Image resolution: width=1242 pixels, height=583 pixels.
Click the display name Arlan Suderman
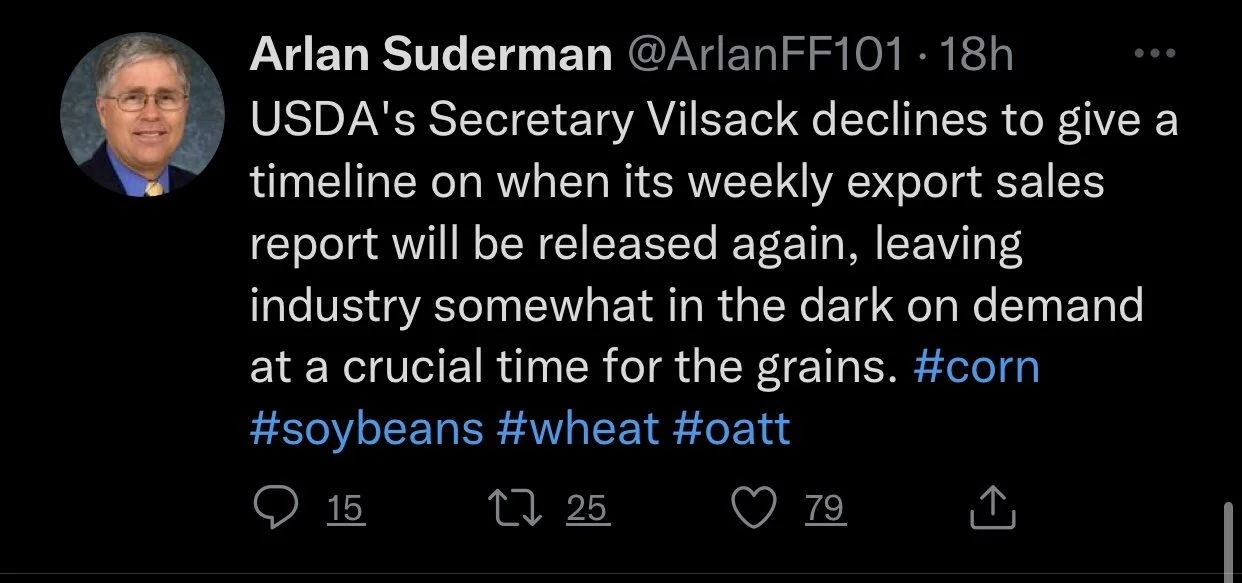430,56
